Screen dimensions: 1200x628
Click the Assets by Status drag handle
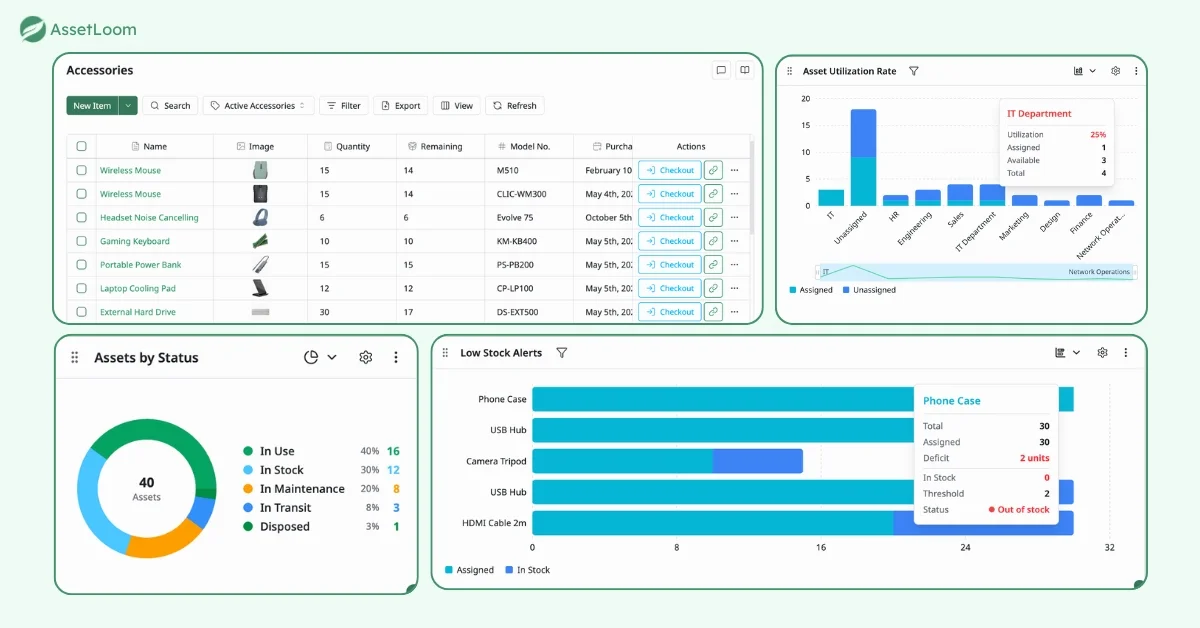75,357
